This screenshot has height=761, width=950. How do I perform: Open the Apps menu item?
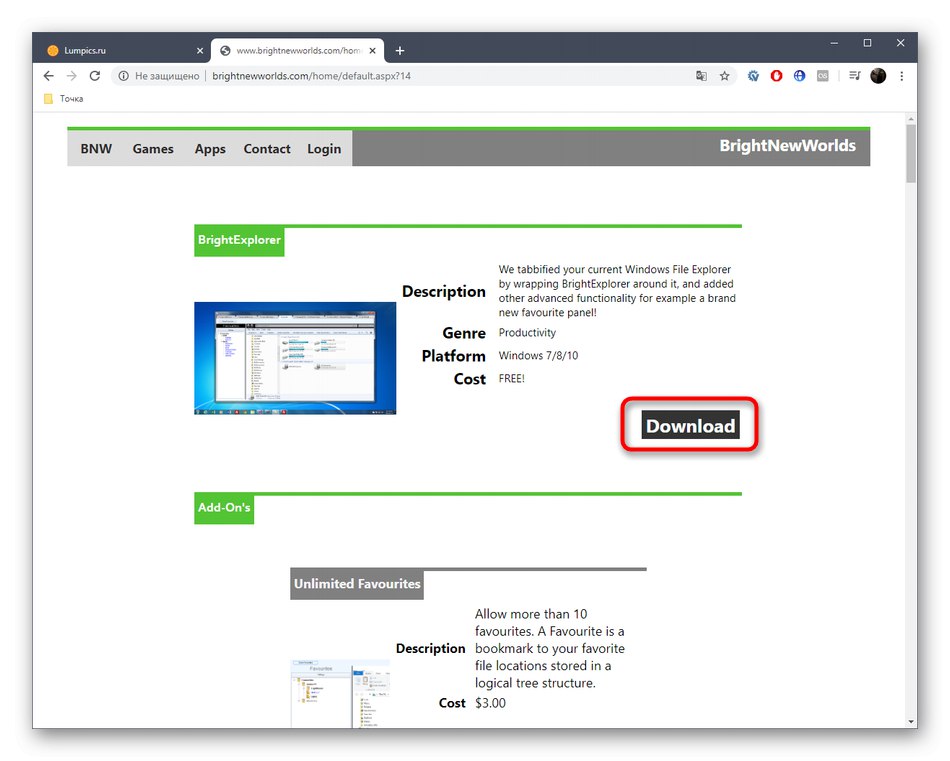pyautogui.click(x=210, y=149)
